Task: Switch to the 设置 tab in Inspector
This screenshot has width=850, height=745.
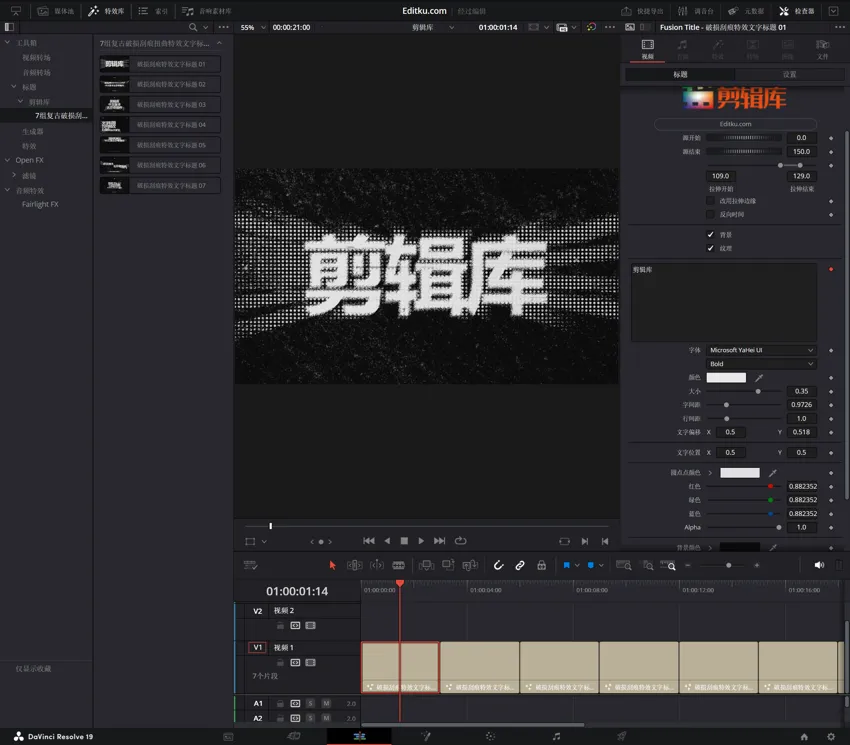Action: click(x=789, y=74)
